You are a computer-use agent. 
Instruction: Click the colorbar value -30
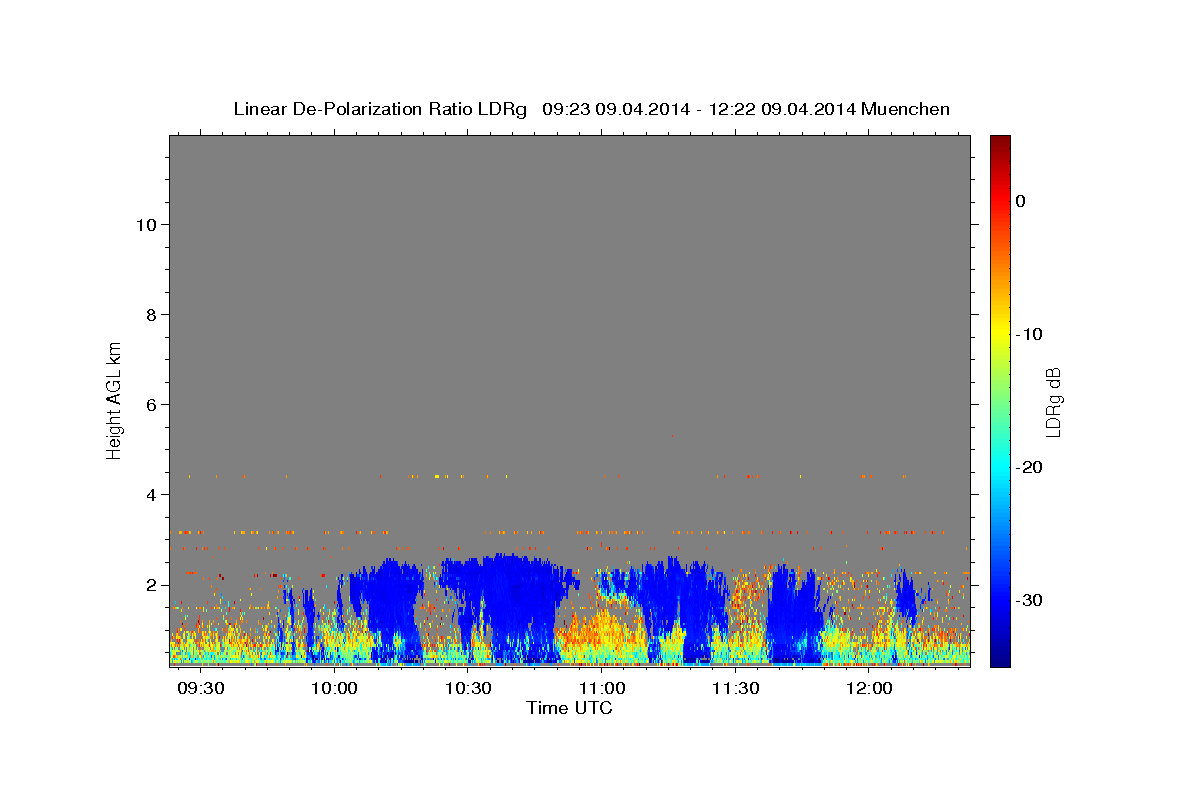point(1029,600)
